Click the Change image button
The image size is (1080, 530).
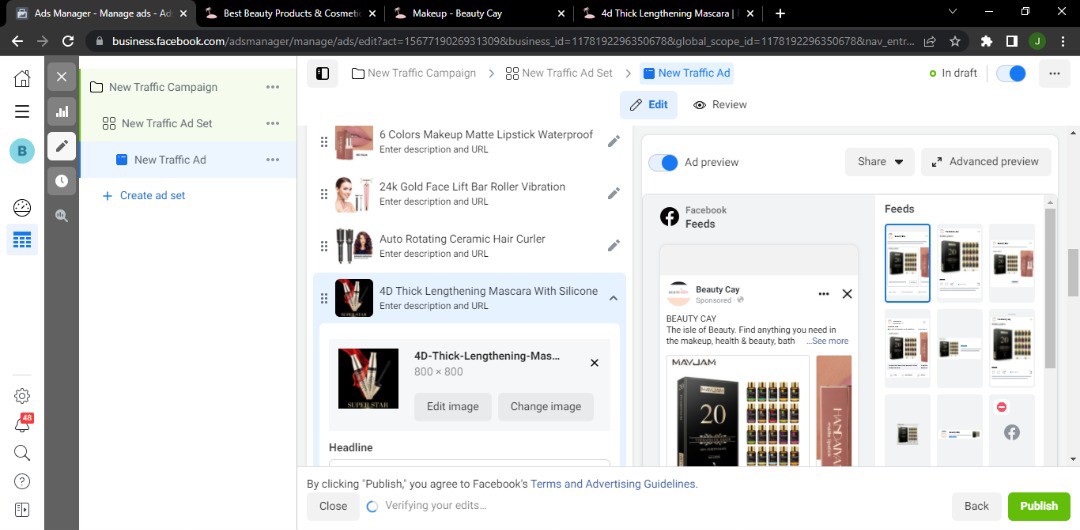click(x=546, y=407)
